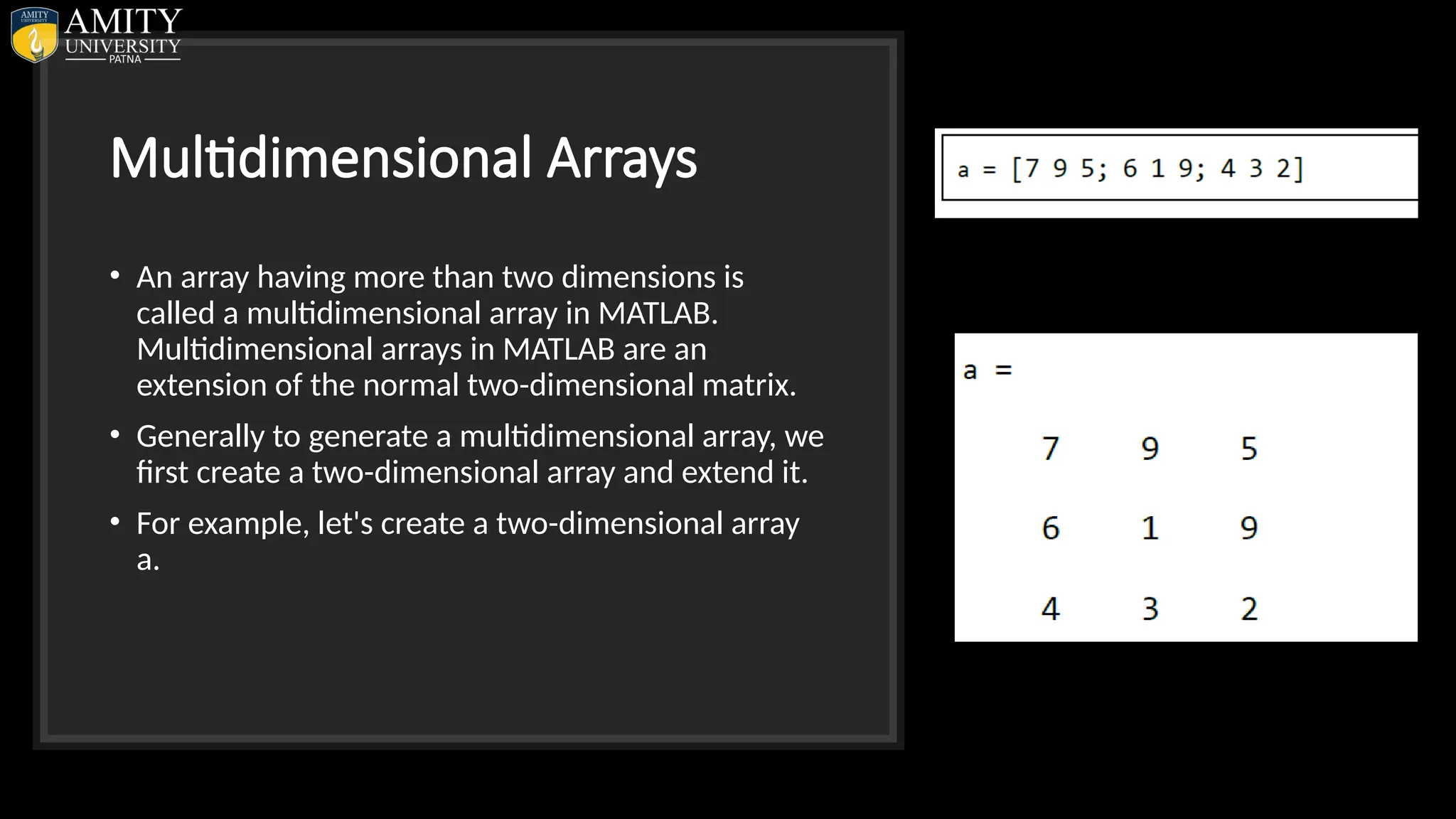Click the 7 in the output matrix

pos(1051,449)
